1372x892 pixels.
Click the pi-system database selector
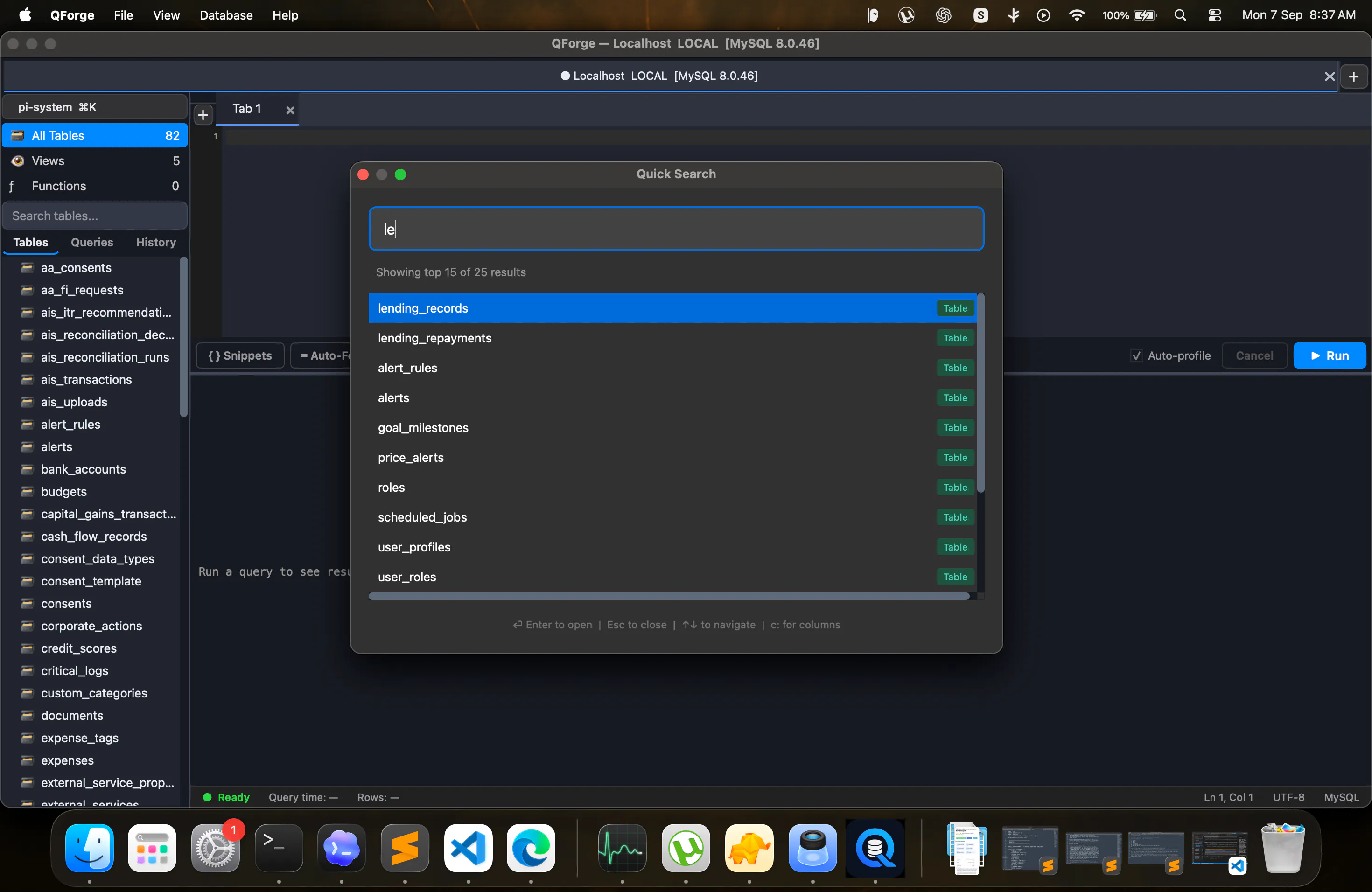coord(95,107)
